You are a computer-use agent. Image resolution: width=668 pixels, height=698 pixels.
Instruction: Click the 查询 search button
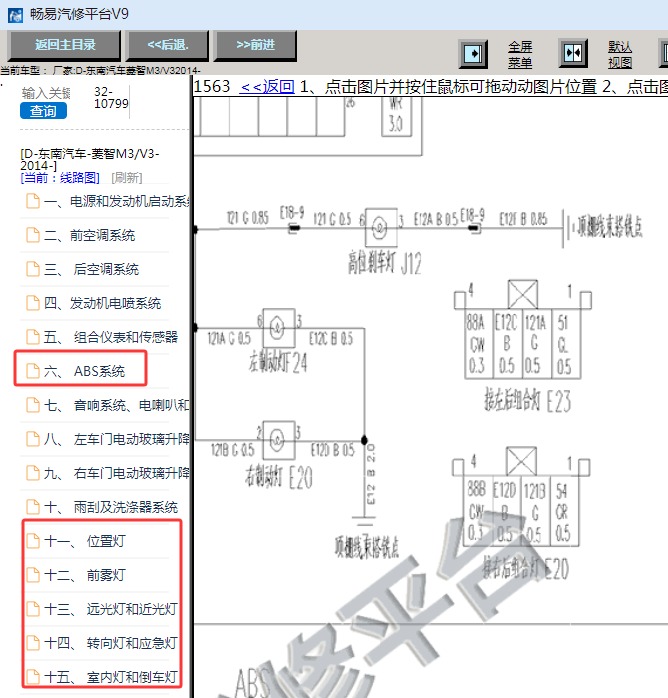[x=43, y=111]
